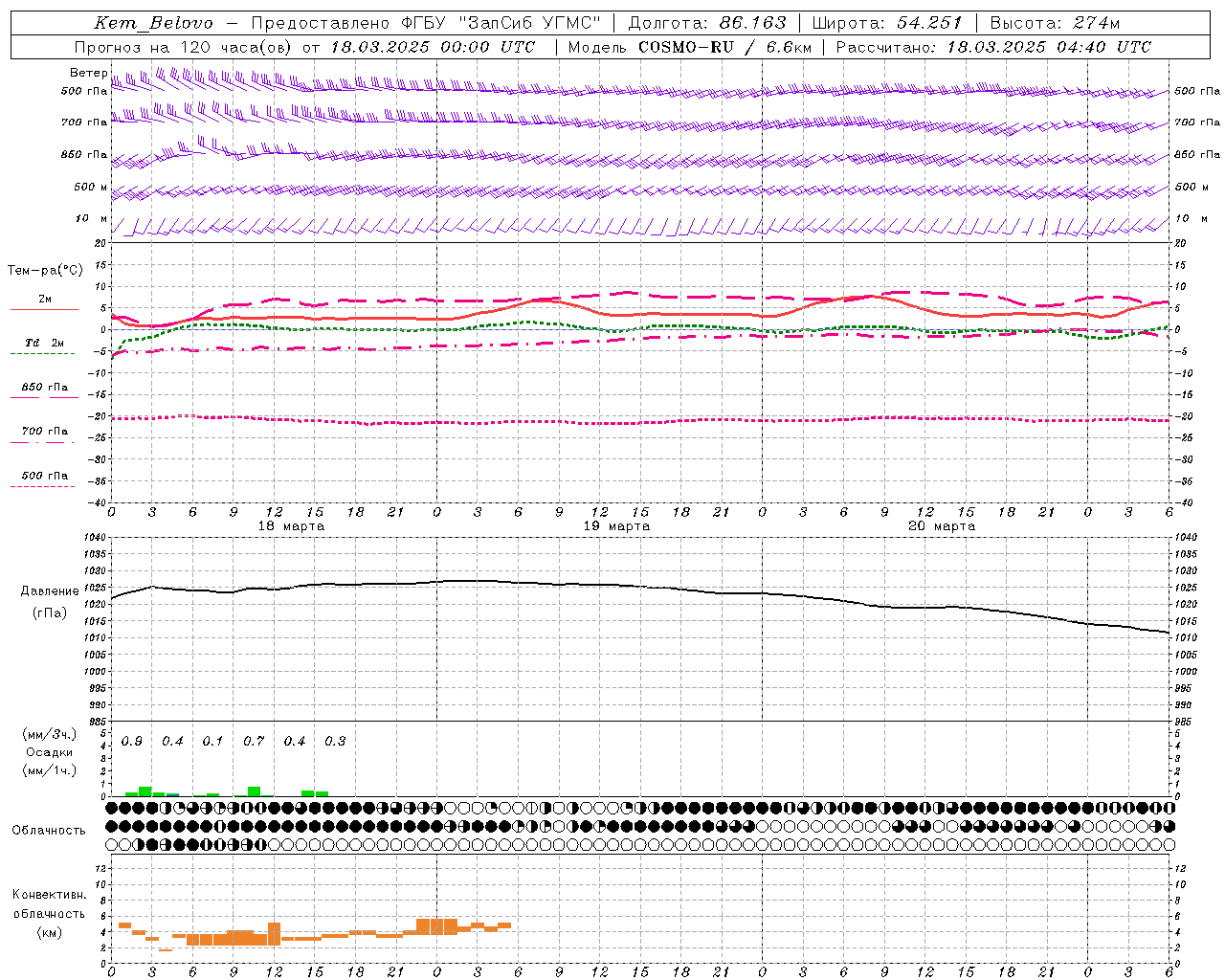Click the Тем-ра(°C) temperature panel label

[x=45, y=271]
